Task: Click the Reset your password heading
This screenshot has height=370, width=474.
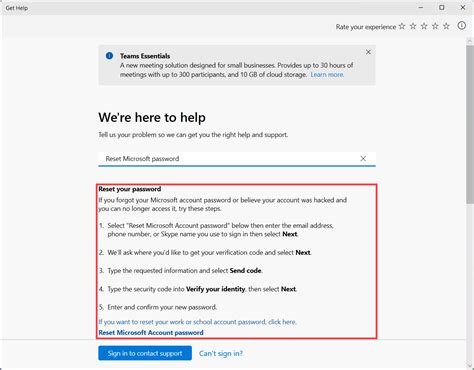Action: pyautogui.click(x=130, y=189)
